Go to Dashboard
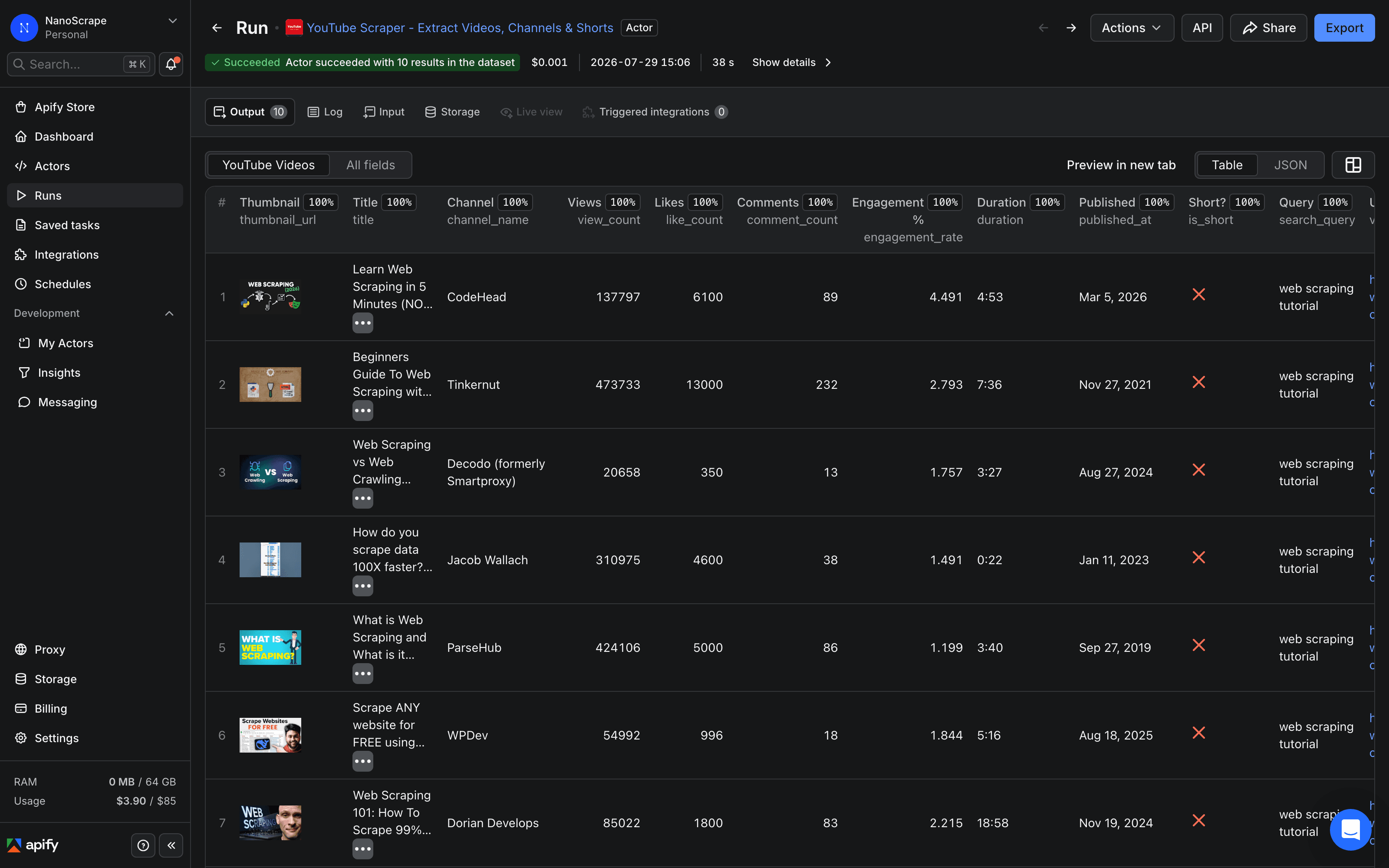Image resolution: width=1389 pixels, height=868 pixels. click(x=95, y=136)
